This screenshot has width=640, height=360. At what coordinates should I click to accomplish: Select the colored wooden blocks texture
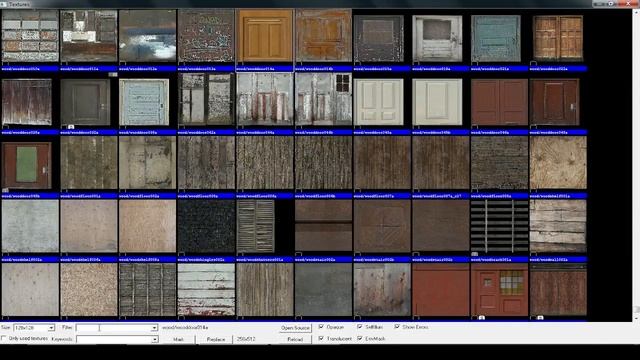(30, 36)
